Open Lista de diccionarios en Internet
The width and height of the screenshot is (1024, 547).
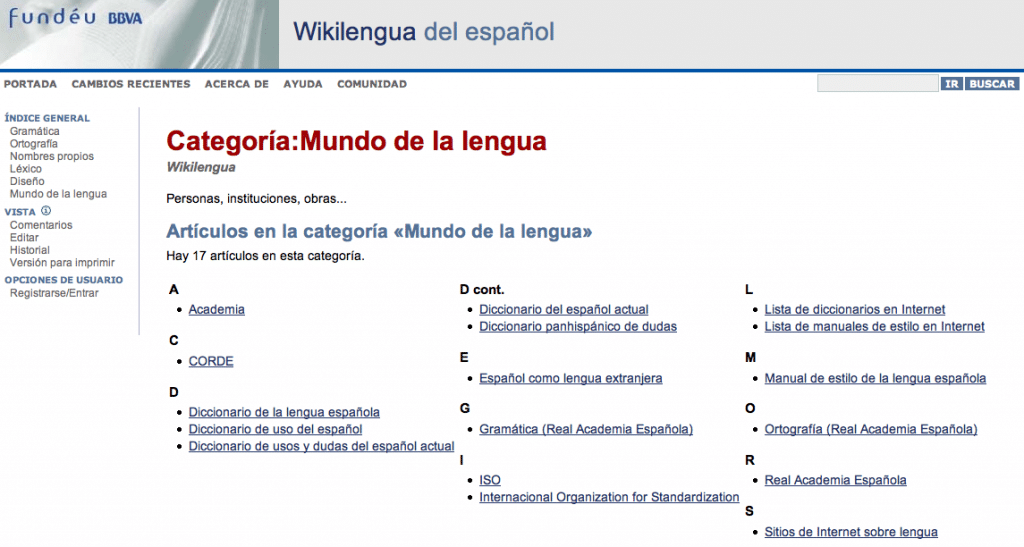[x=855, y=309]
